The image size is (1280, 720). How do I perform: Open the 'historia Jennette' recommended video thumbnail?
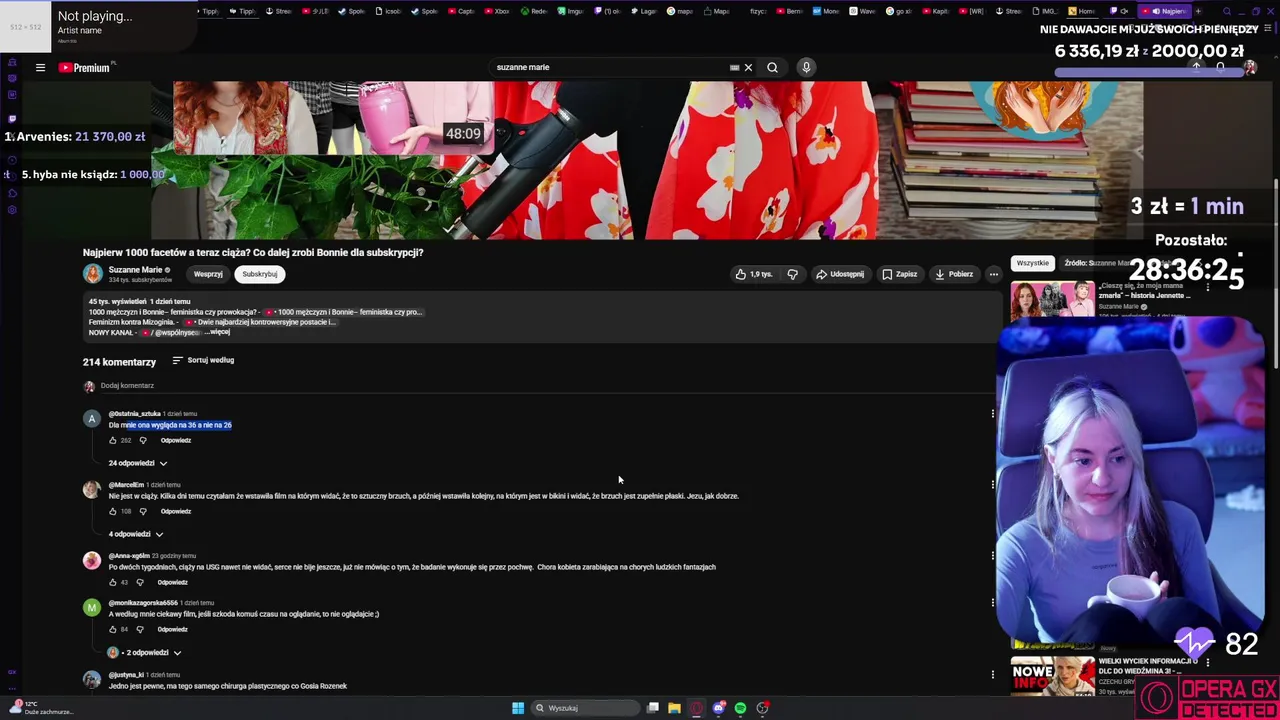[x=1052, y=299]
